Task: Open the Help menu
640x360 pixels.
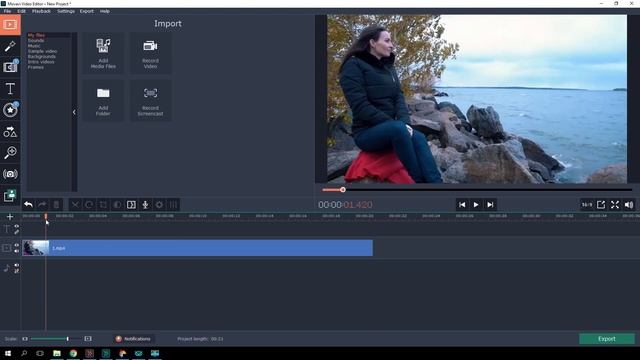Action: (105, 11)
